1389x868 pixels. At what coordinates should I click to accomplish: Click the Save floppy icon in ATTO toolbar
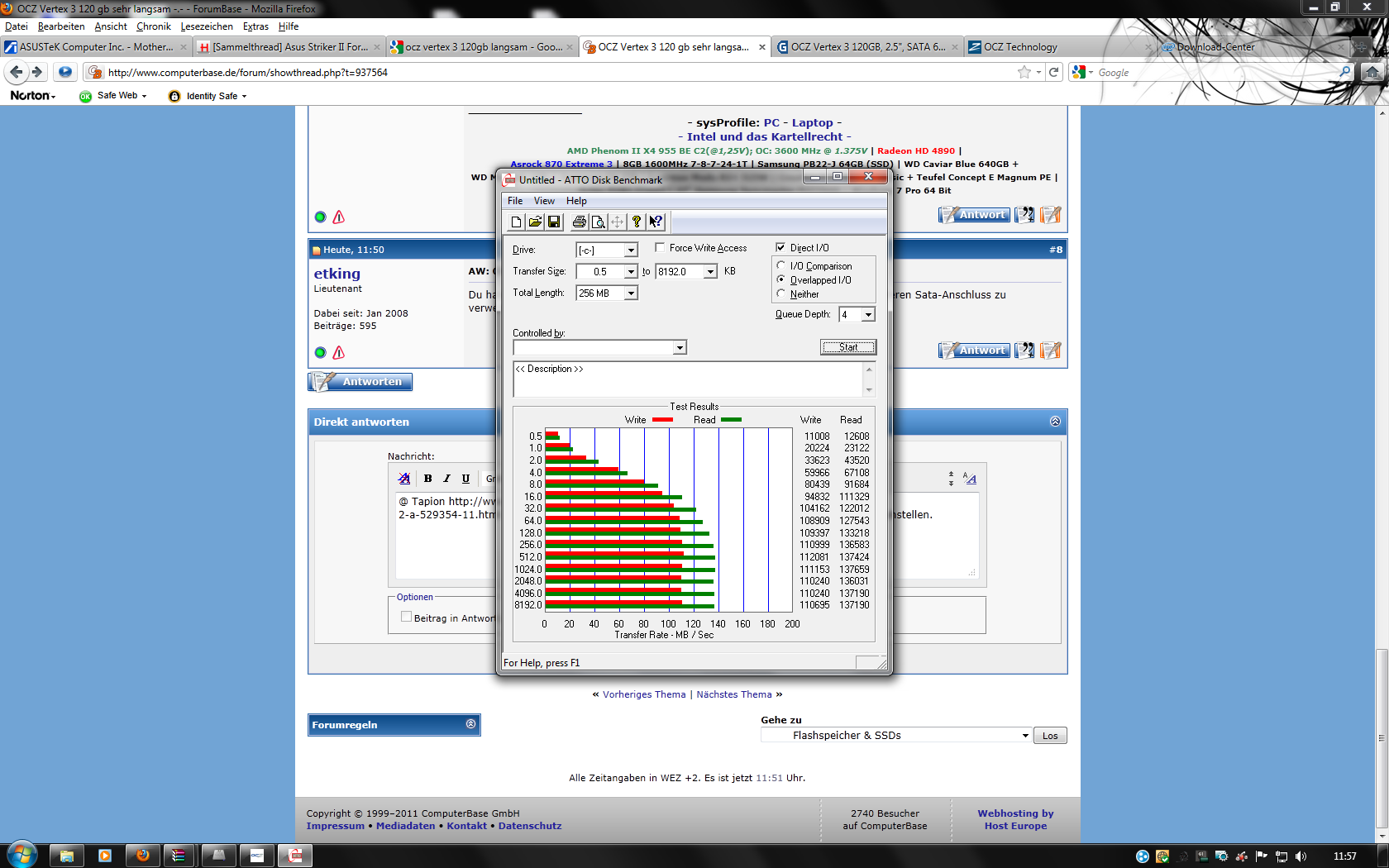(x=554, y=222)
